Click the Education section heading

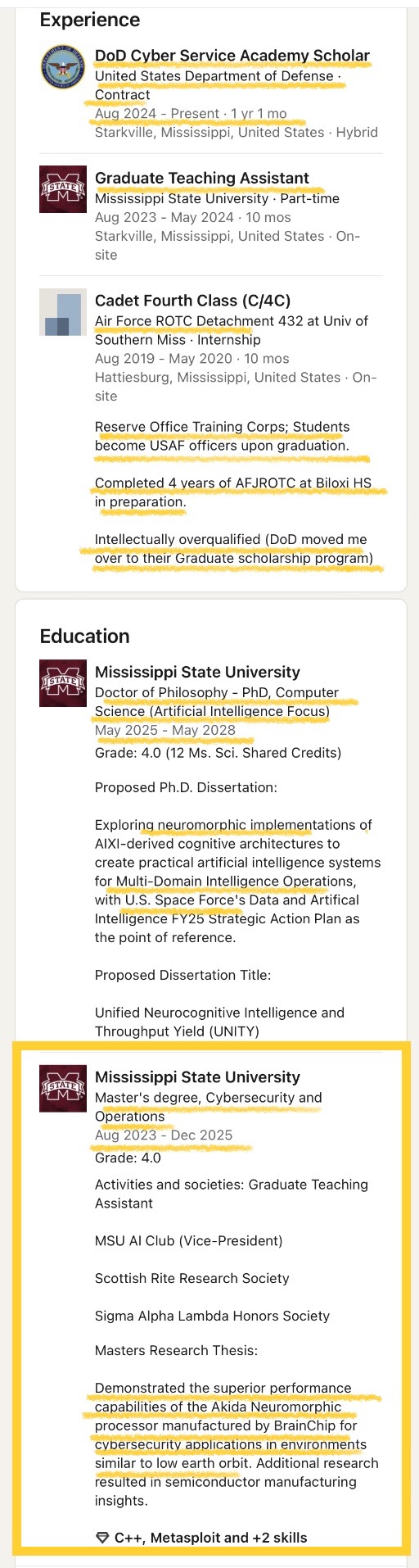(x=85, y=636)
